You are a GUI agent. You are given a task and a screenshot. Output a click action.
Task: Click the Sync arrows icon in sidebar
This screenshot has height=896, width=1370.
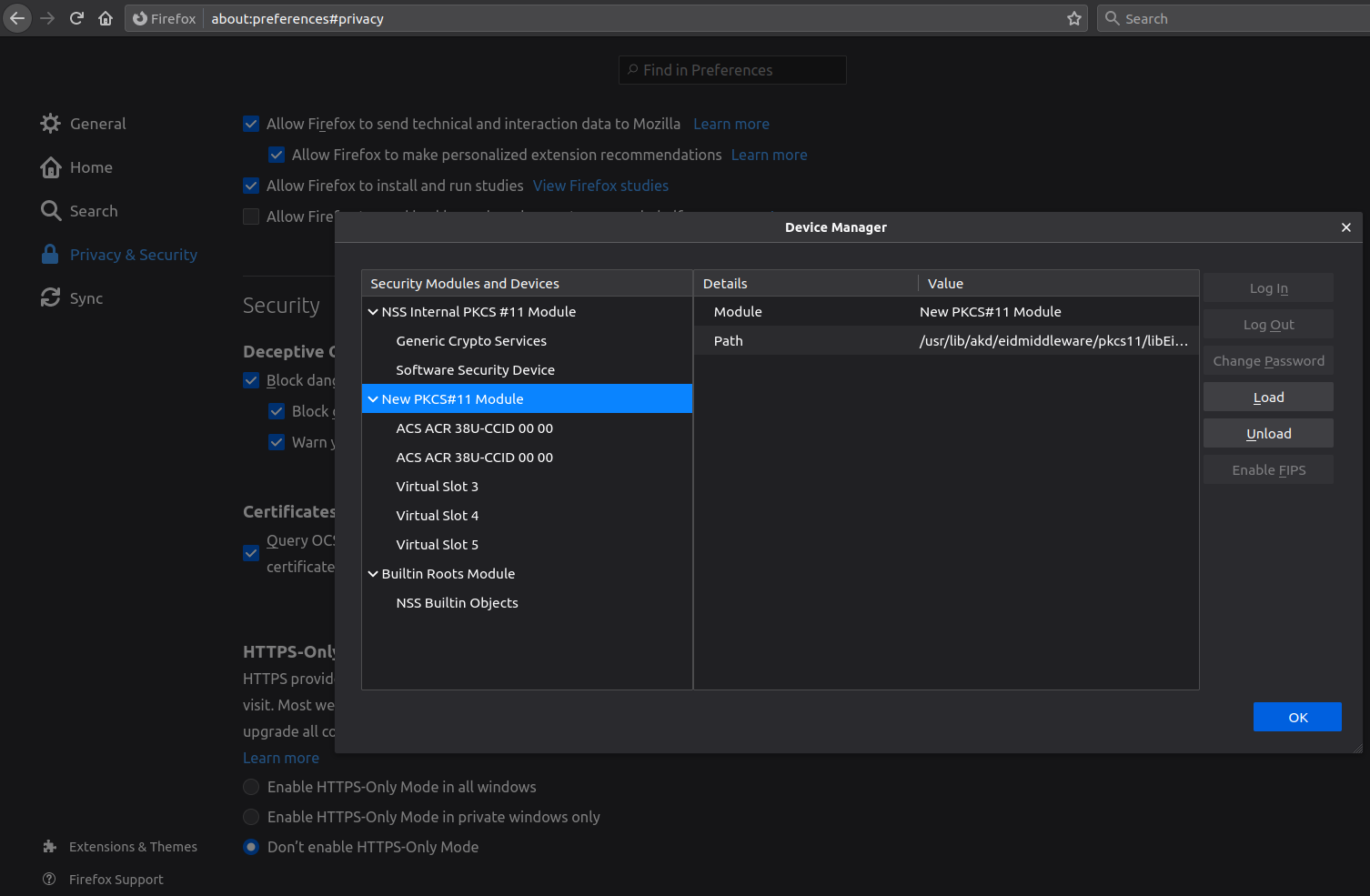(x=51, y=298)
